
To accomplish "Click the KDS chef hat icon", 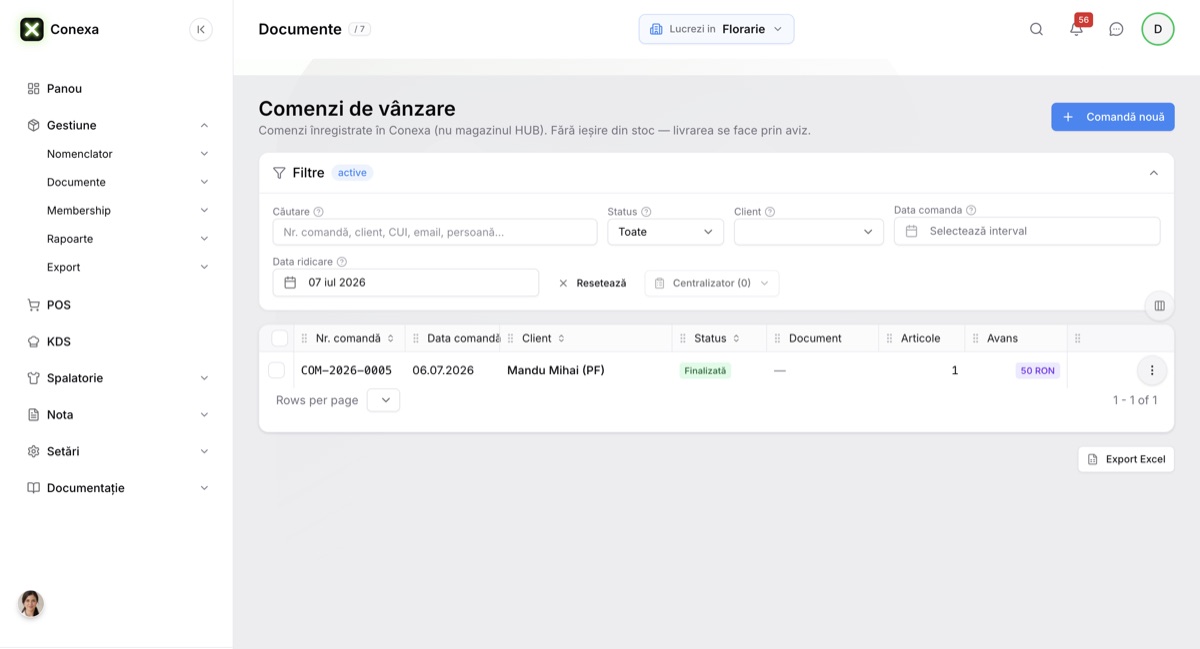I will click(x=33, y=342).
